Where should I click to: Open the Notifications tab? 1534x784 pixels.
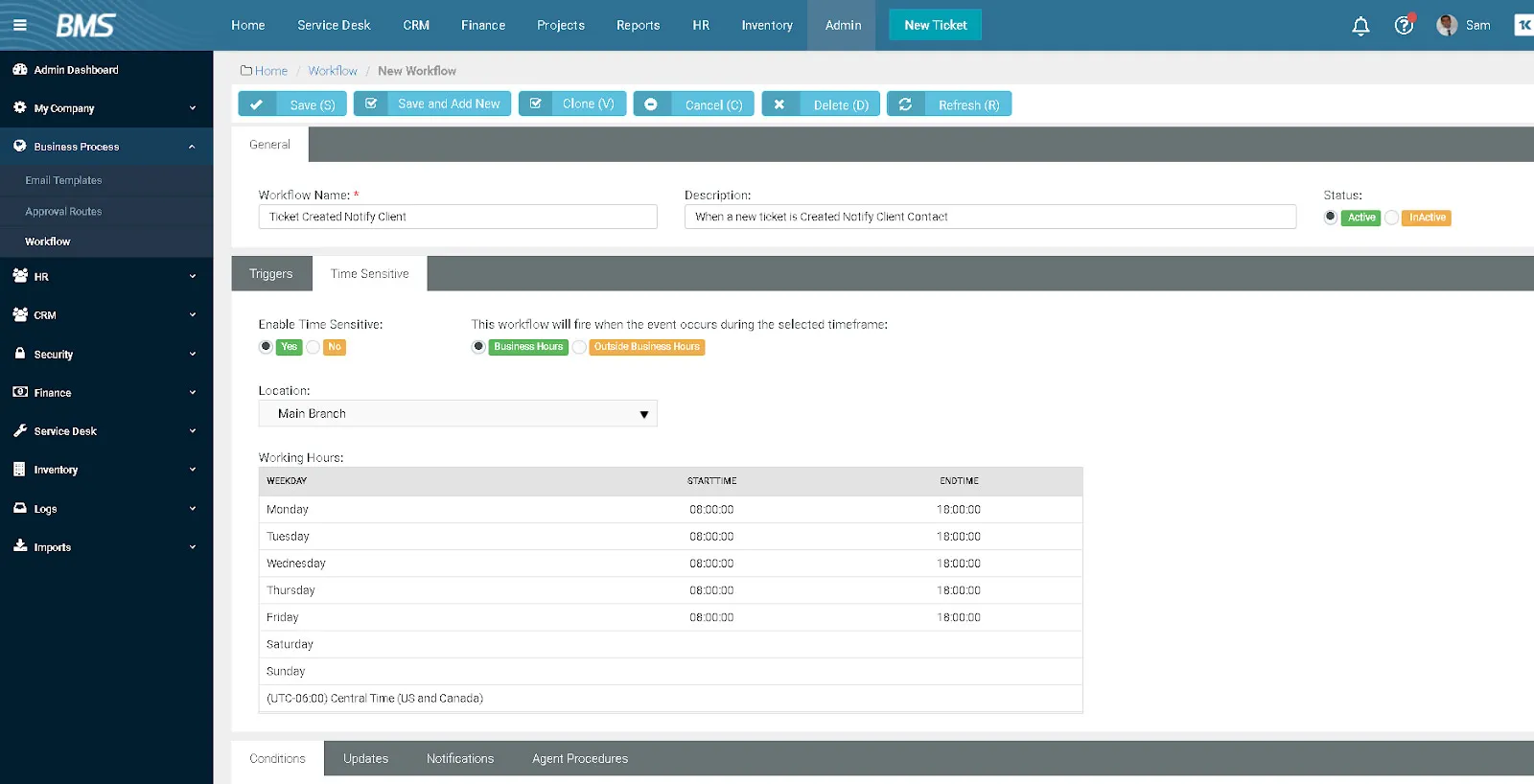[x=460, y=759]
